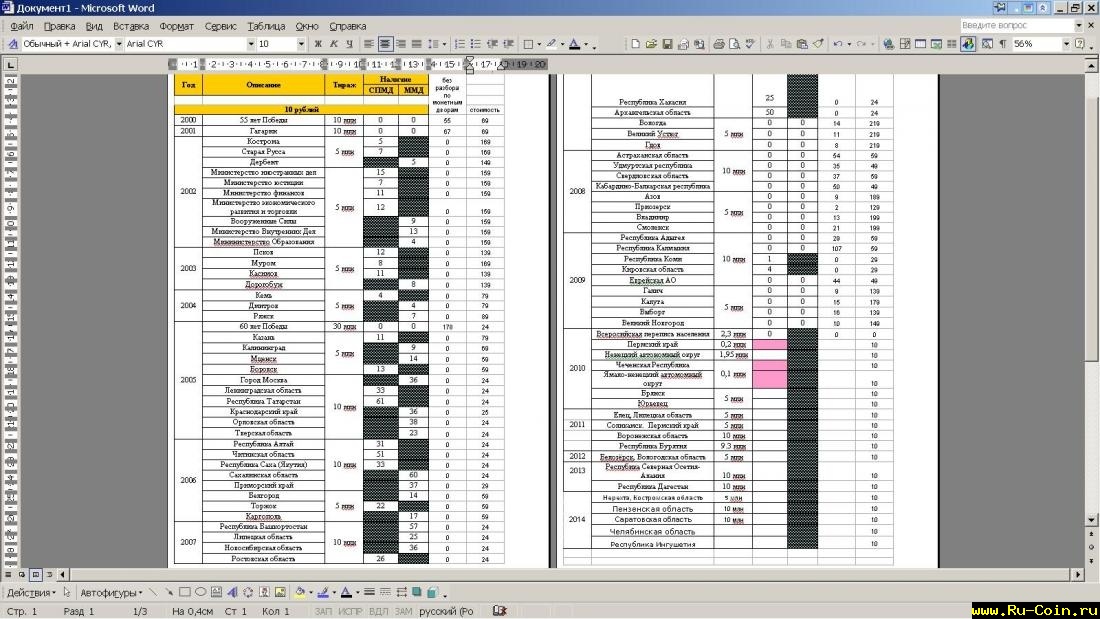Open the Таблица menu
Viewport: 1100px width, 619px height.
tap(266, 26)
